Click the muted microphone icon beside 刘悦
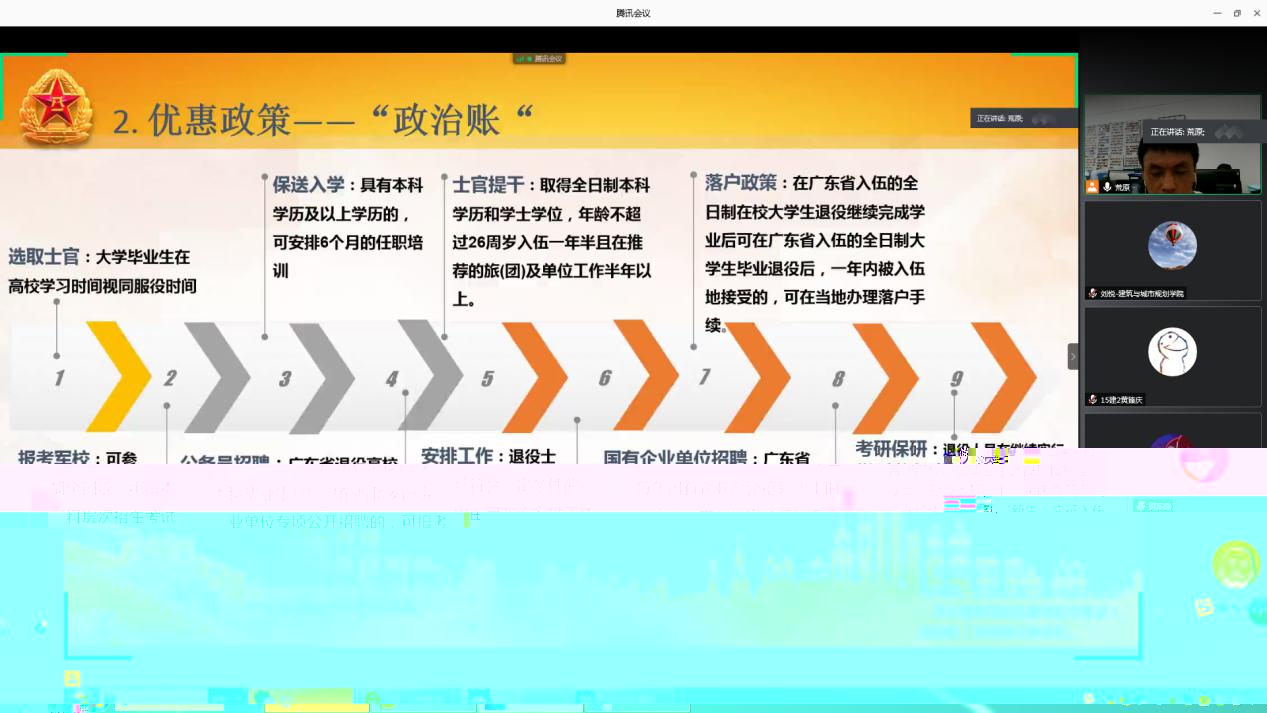1267x713 pixels. point(1093,293)
